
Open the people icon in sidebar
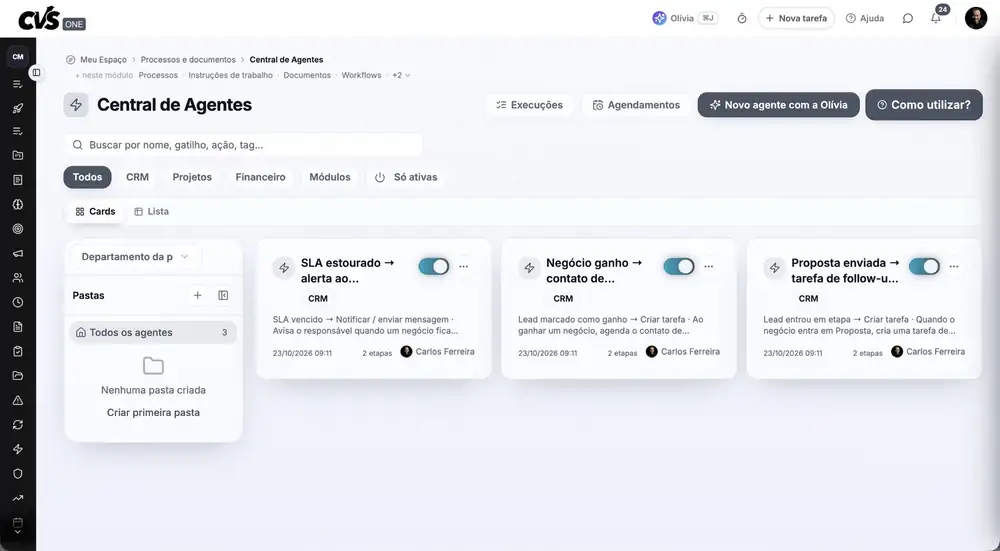coord(18,278)
